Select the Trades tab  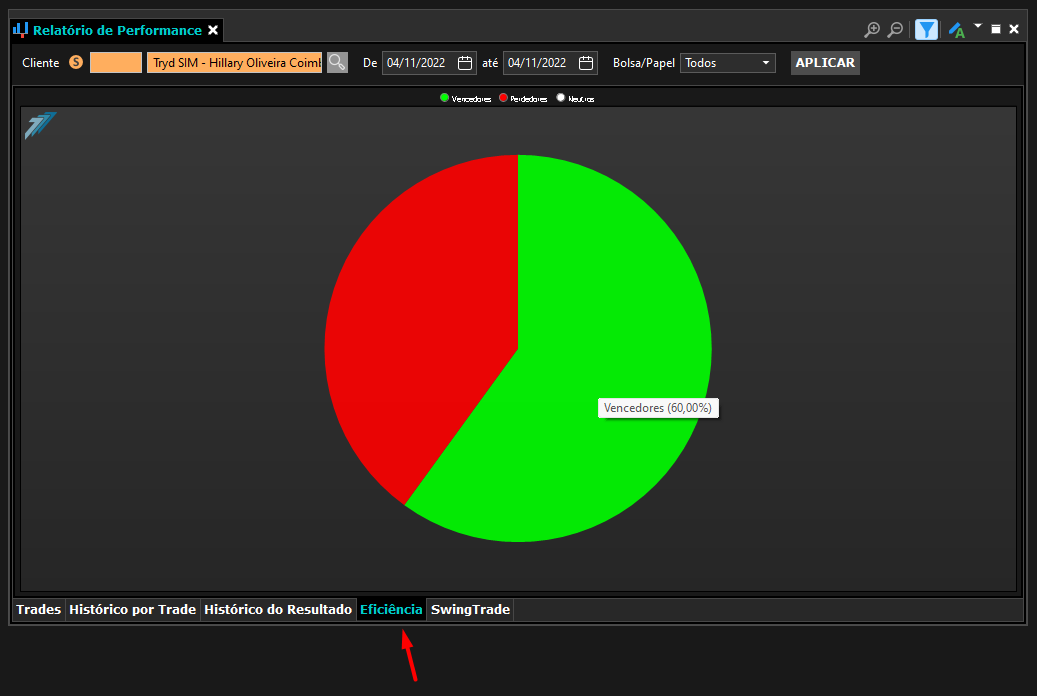38,609
